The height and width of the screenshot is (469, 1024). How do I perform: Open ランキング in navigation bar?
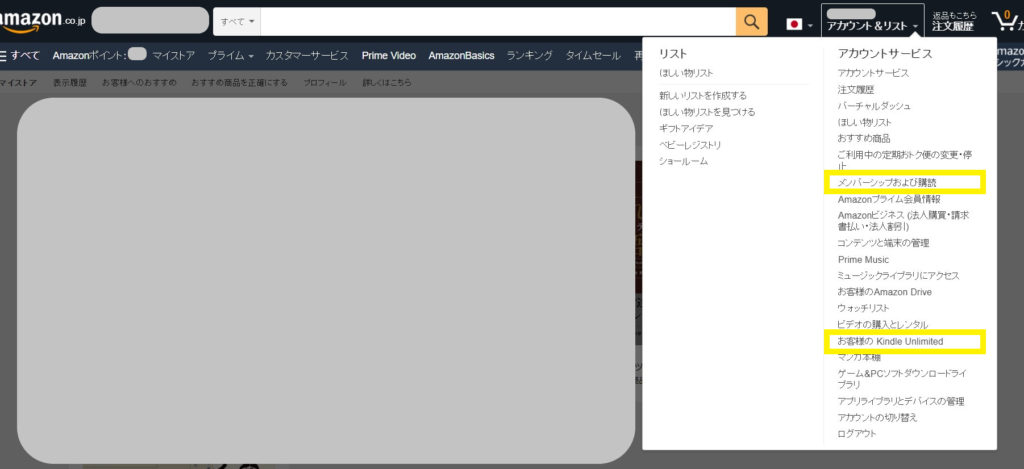[530, 56]
